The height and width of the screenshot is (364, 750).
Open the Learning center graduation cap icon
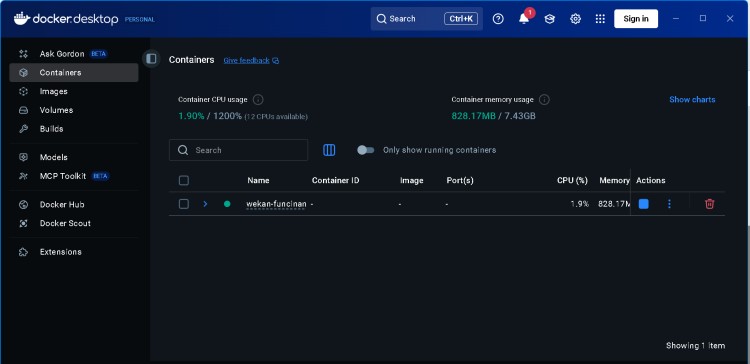(550, 19)
